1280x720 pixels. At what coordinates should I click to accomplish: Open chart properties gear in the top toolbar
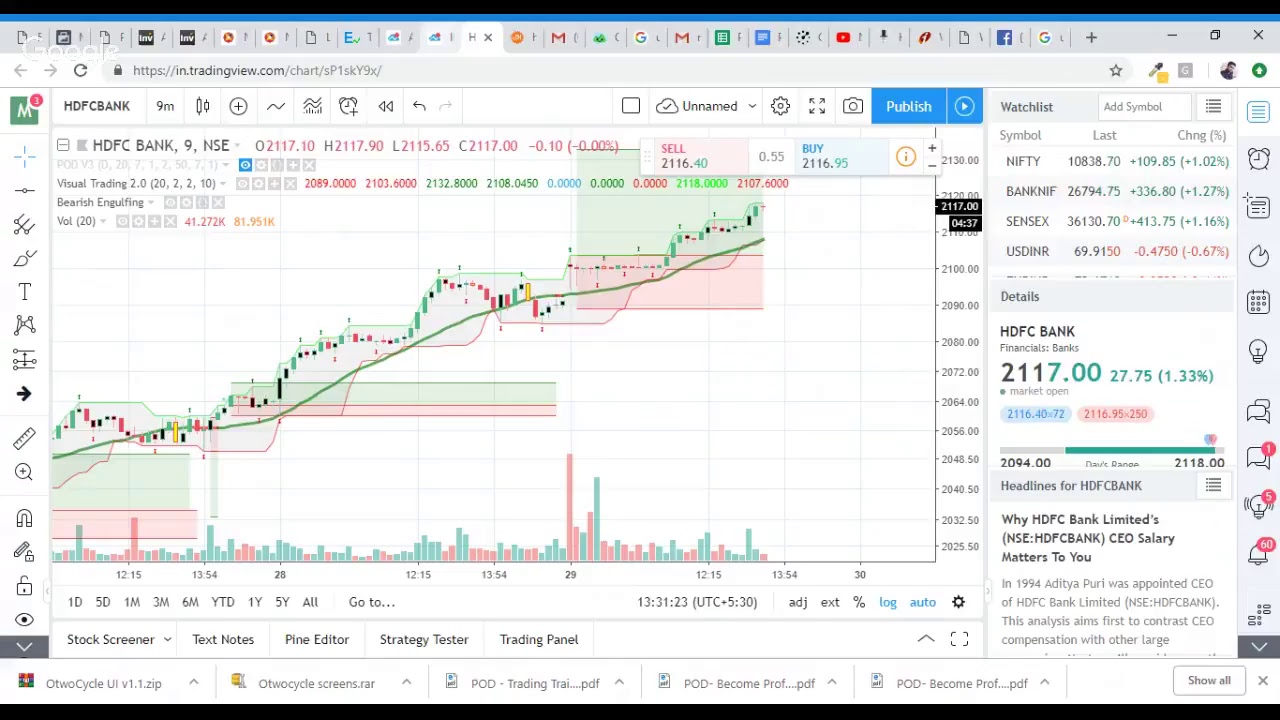[x=780, y=106]
